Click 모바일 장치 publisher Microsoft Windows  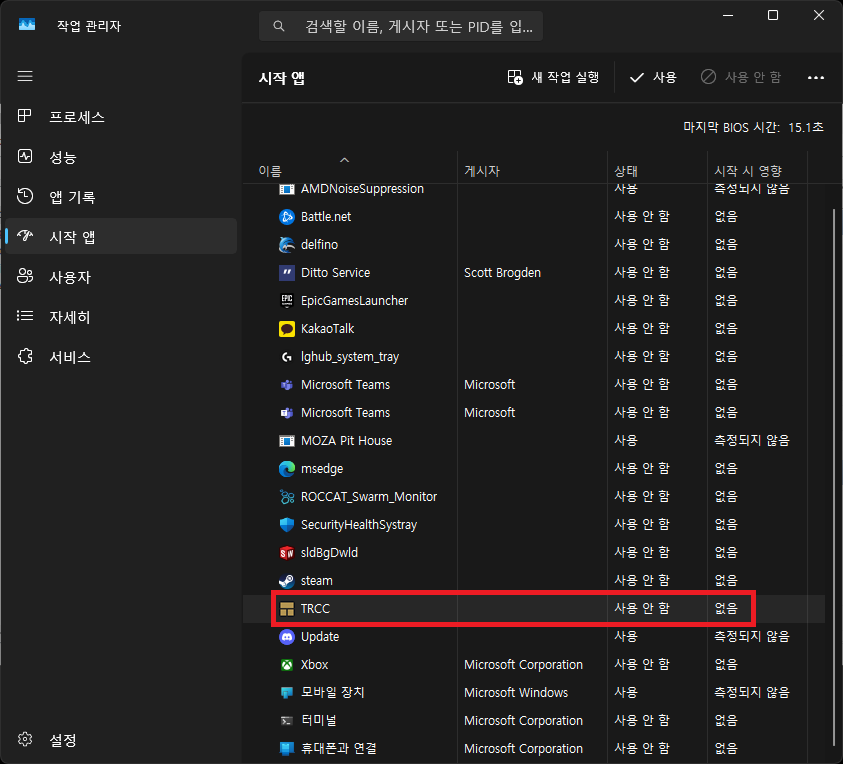coord(516,692)
